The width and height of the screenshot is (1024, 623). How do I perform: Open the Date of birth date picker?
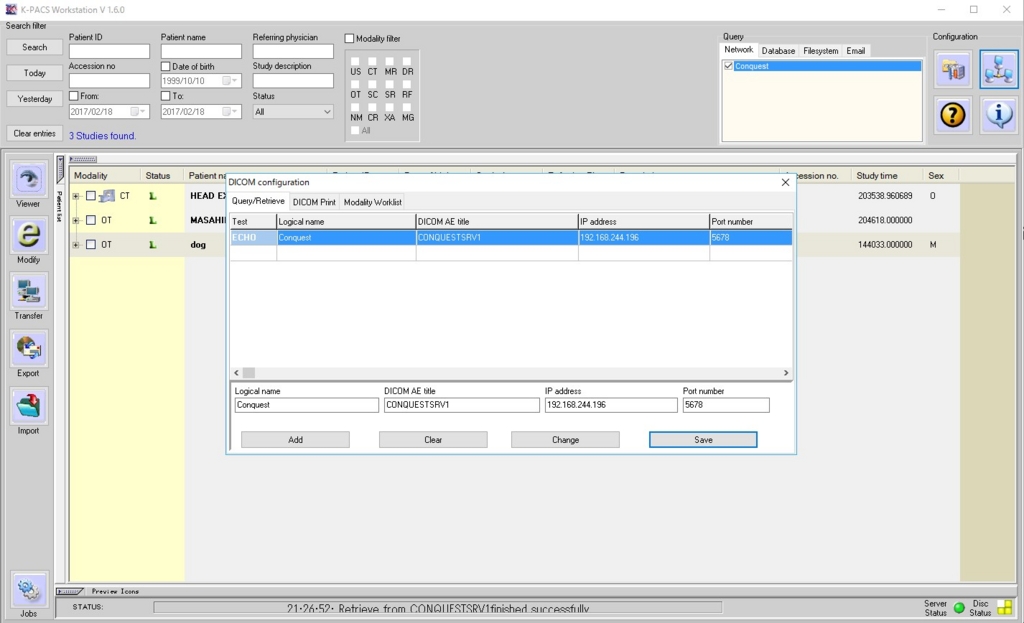tap(231, 81)
